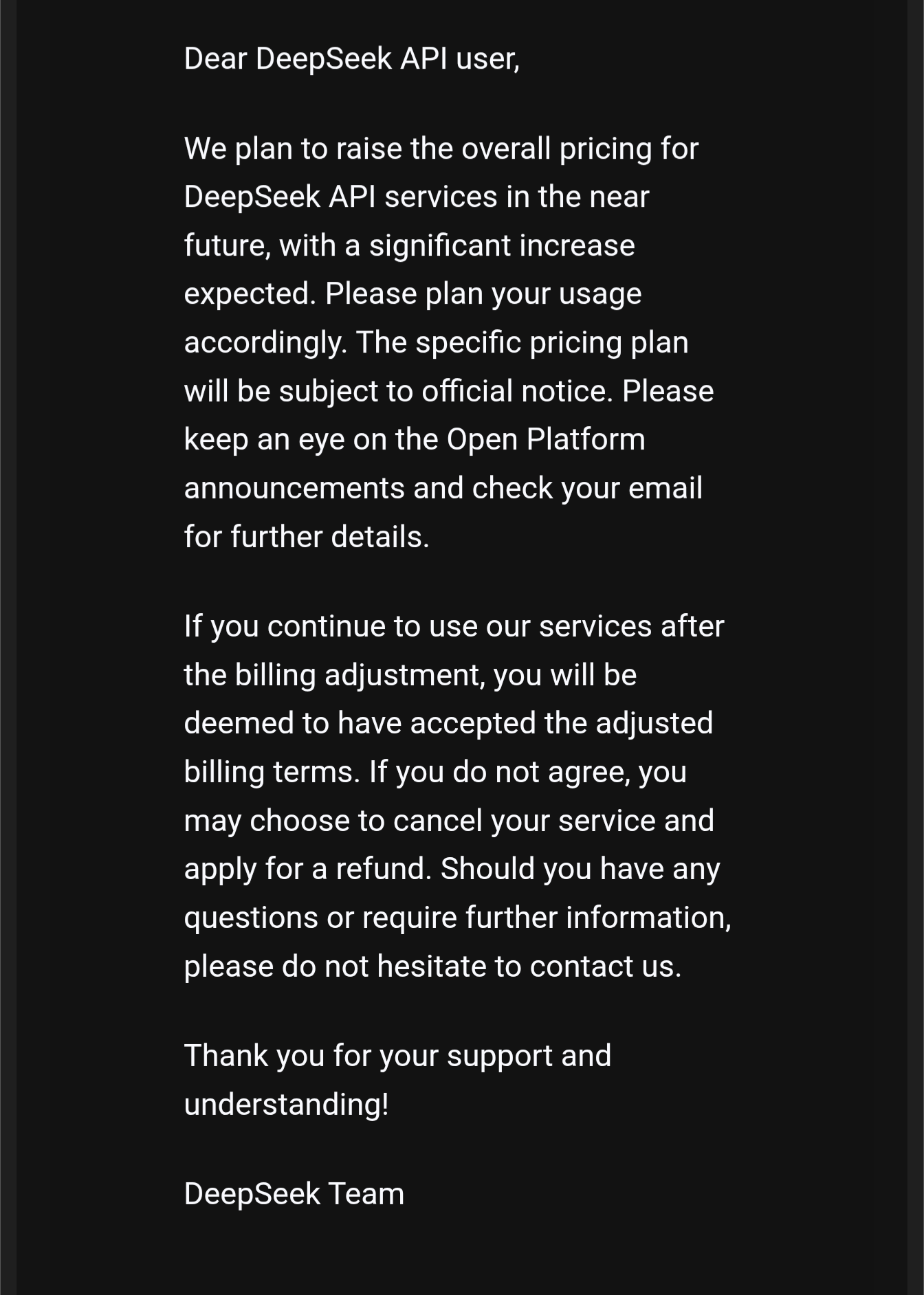
Task: Click the line 'billing terms. If you do not agree, you'
Action: coord(435,772)
